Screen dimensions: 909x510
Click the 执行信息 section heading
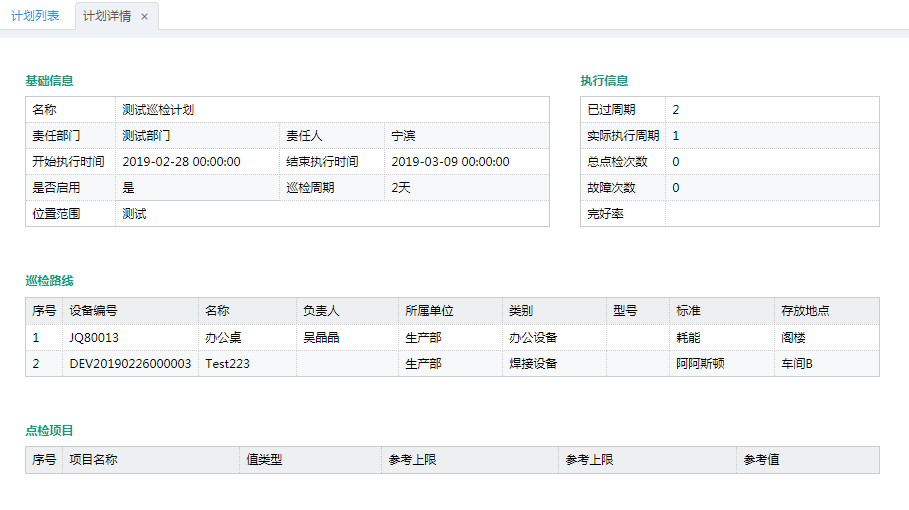tap(604, 81)
